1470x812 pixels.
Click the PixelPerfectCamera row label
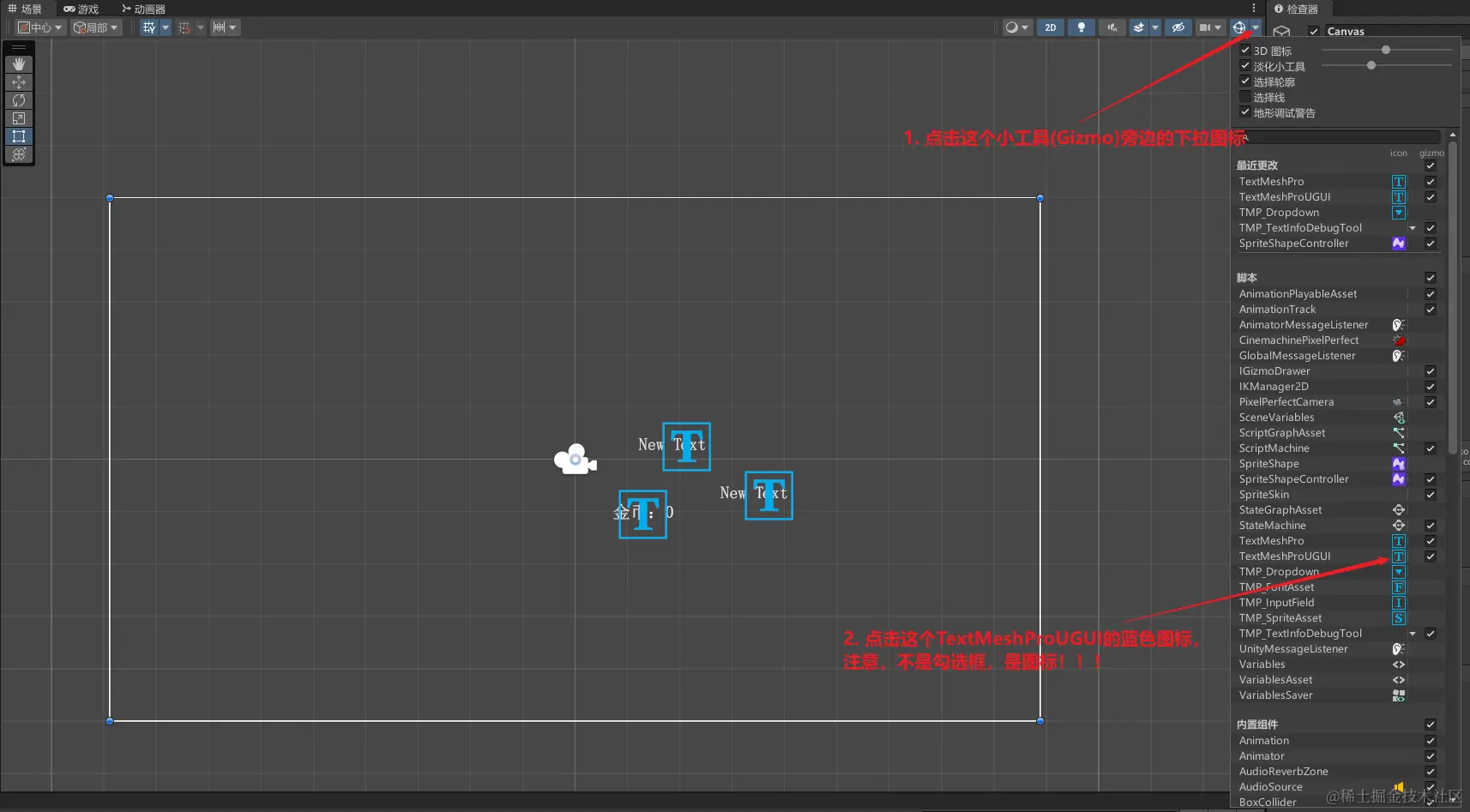coord(1286,402)
